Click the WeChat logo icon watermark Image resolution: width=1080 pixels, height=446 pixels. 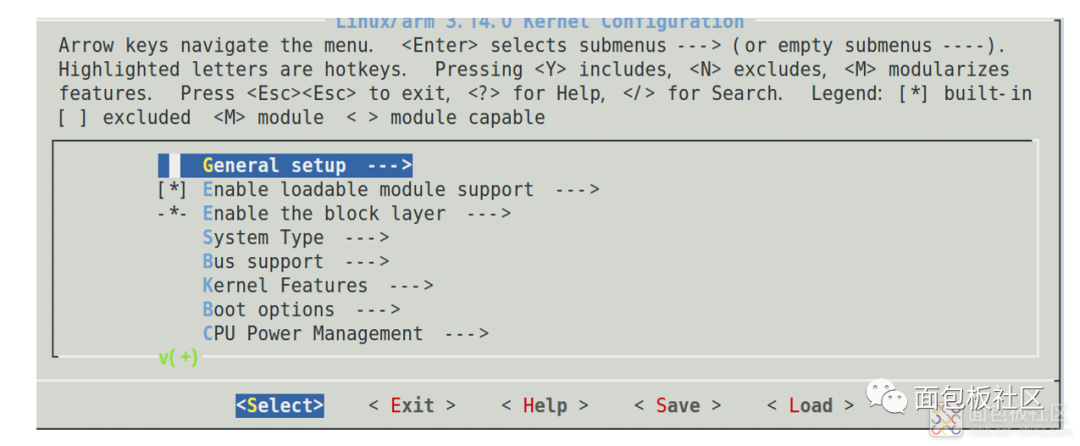[x=886, y=396]
